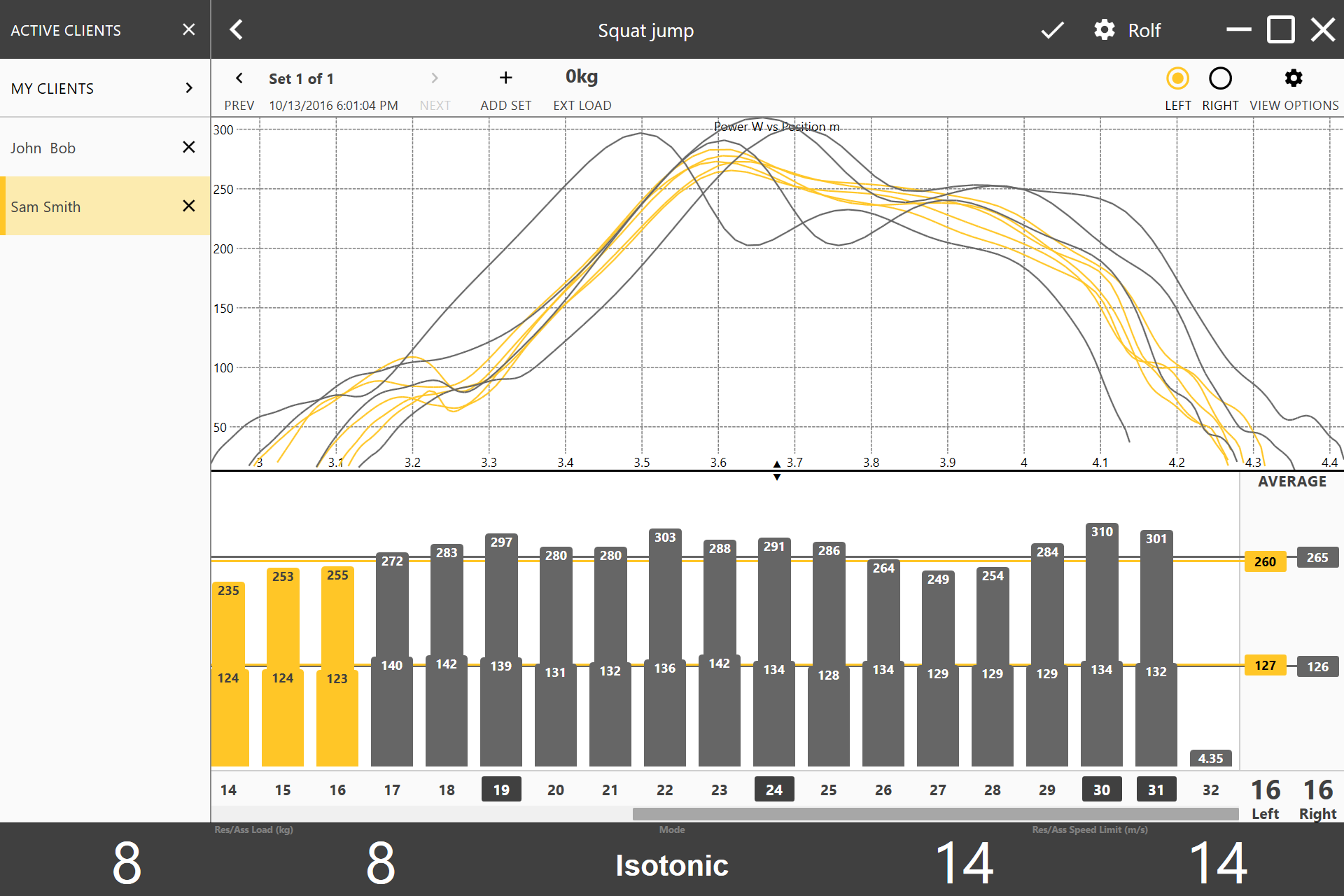Viewport: 1344px width, 896px height.
Task: Expand My Clients list
Action: tap(188, 88)
